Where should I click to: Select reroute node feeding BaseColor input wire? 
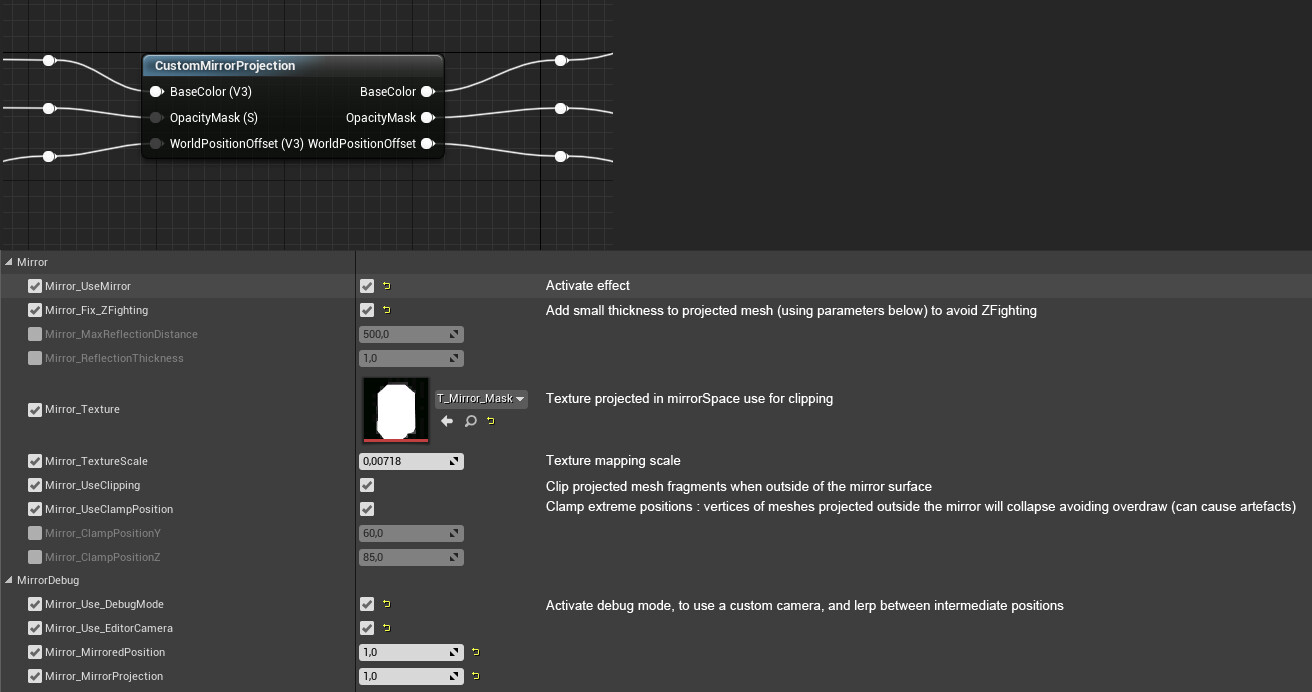pos(48,61)
